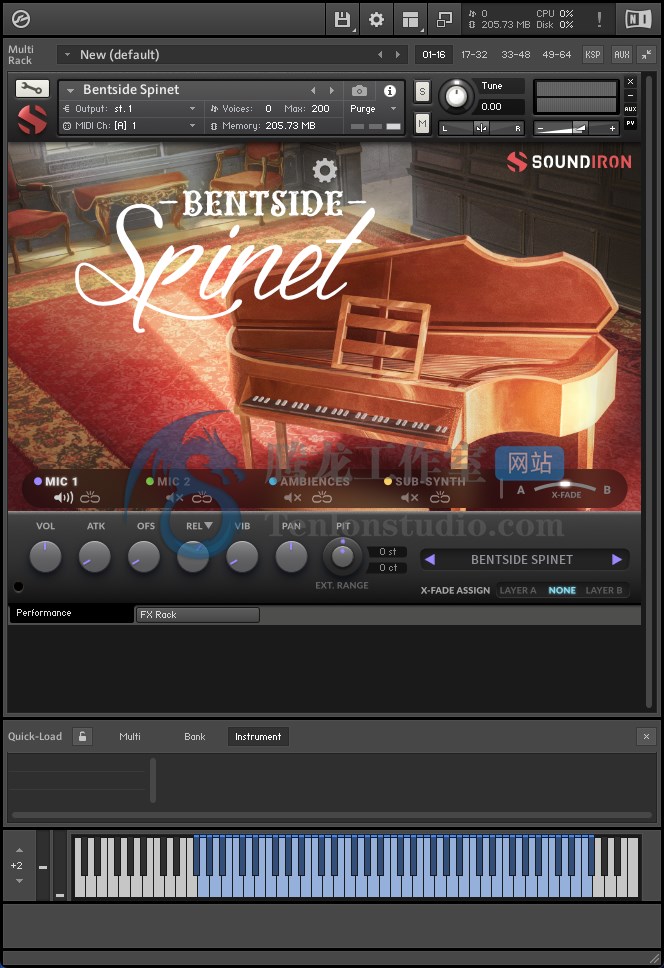Close the Quick-Load pane
Viewport: 664px width, 968px height.
[646, 736]
